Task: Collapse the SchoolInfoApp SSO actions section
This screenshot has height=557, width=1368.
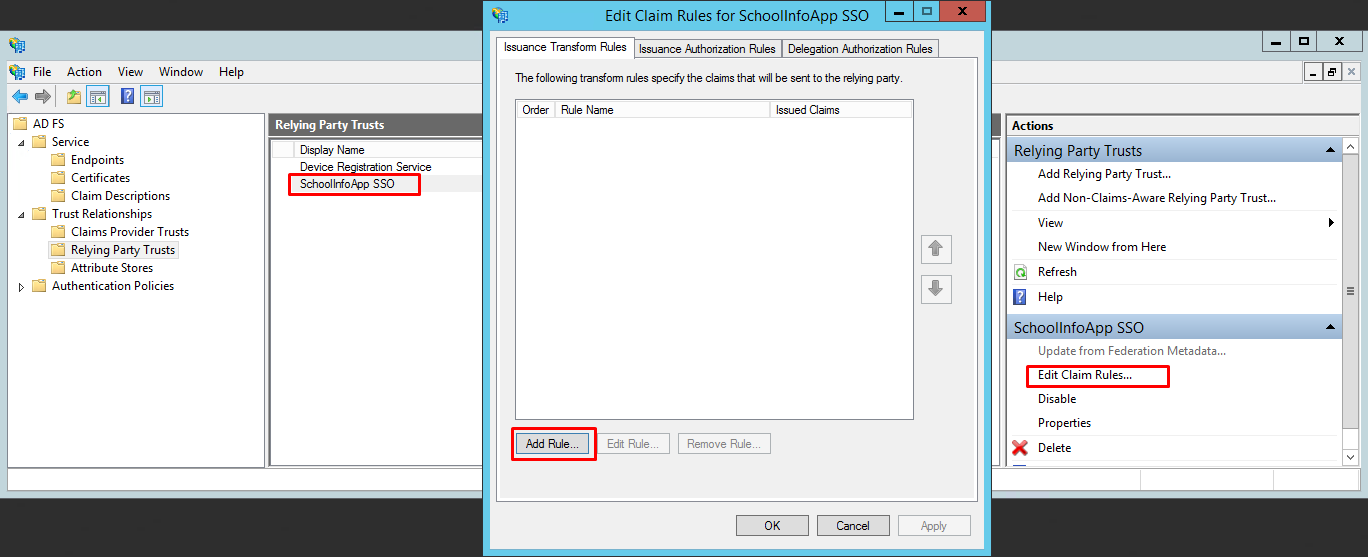Action: point(1331,327)
